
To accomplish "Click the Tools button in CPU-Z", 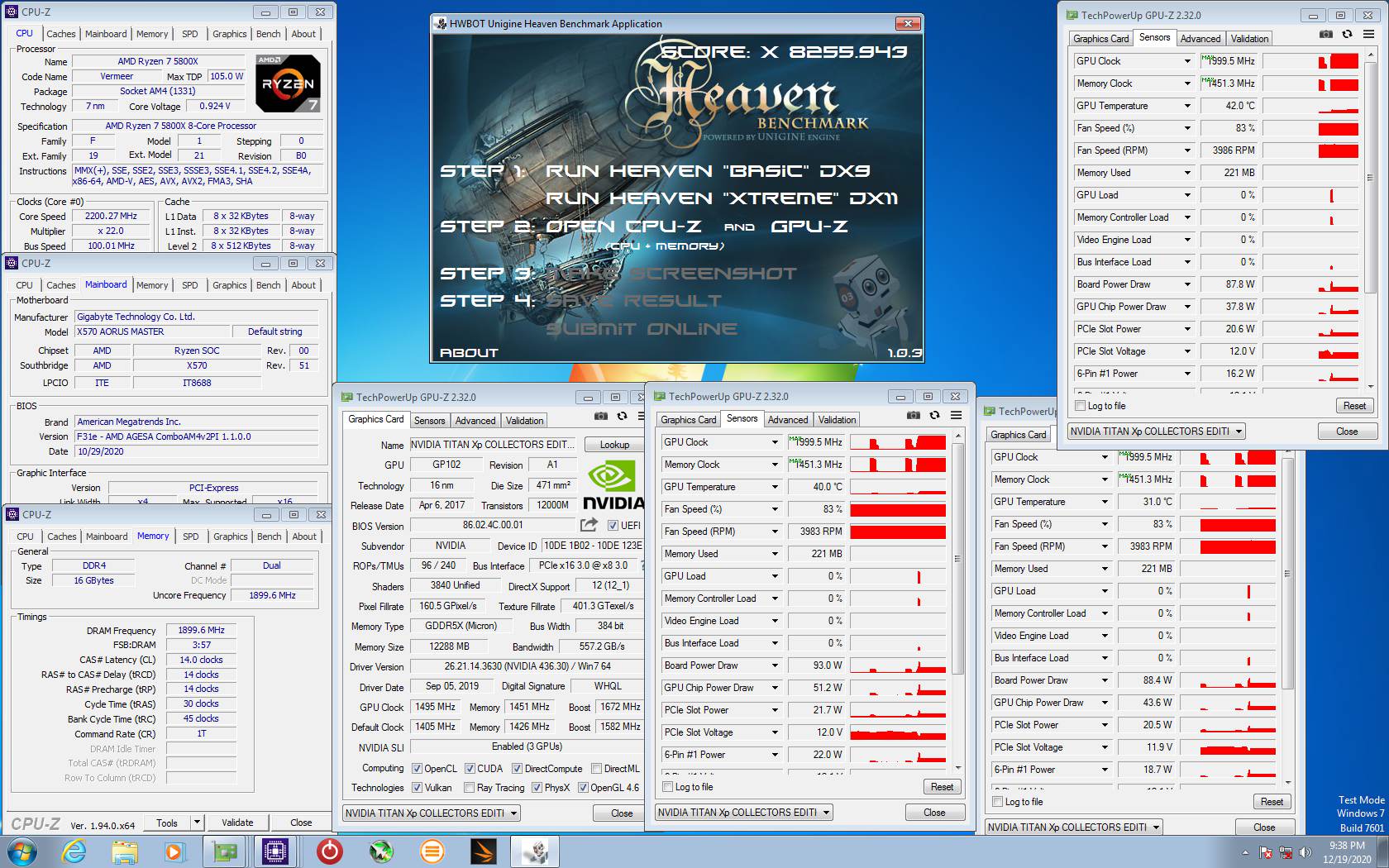I will [167, 823].
